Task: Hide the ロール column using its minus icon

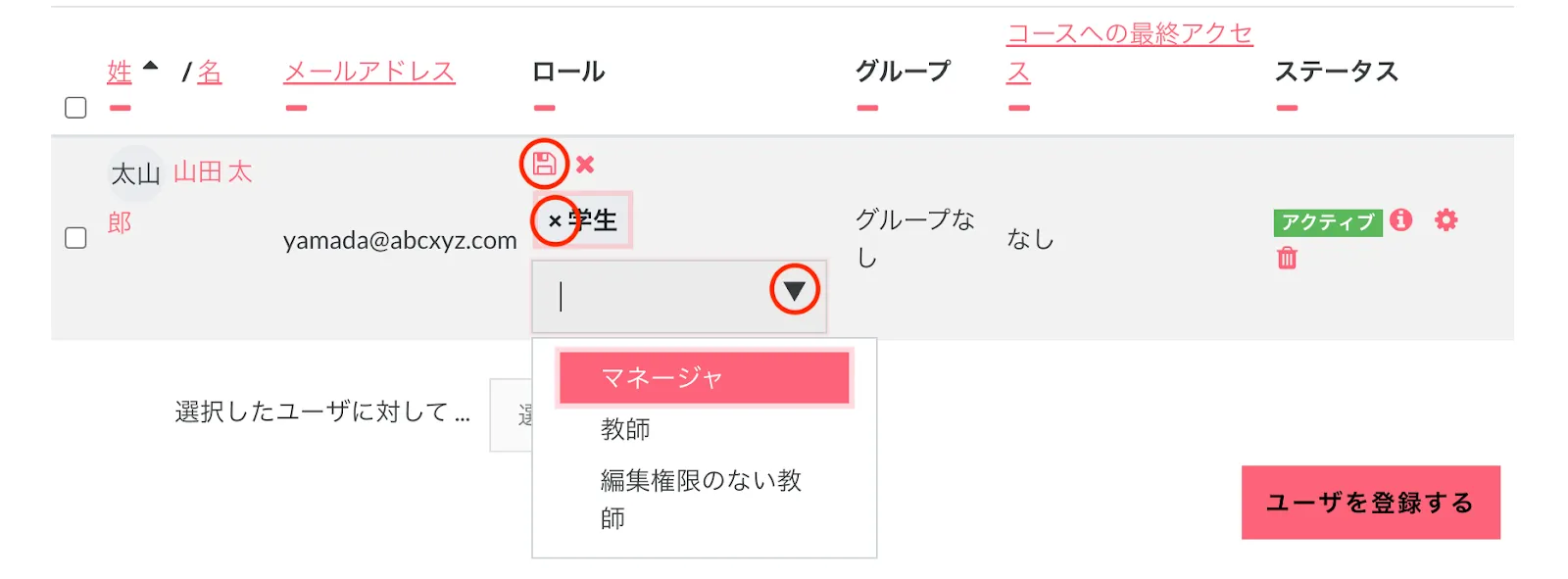Action: [544, 108]
